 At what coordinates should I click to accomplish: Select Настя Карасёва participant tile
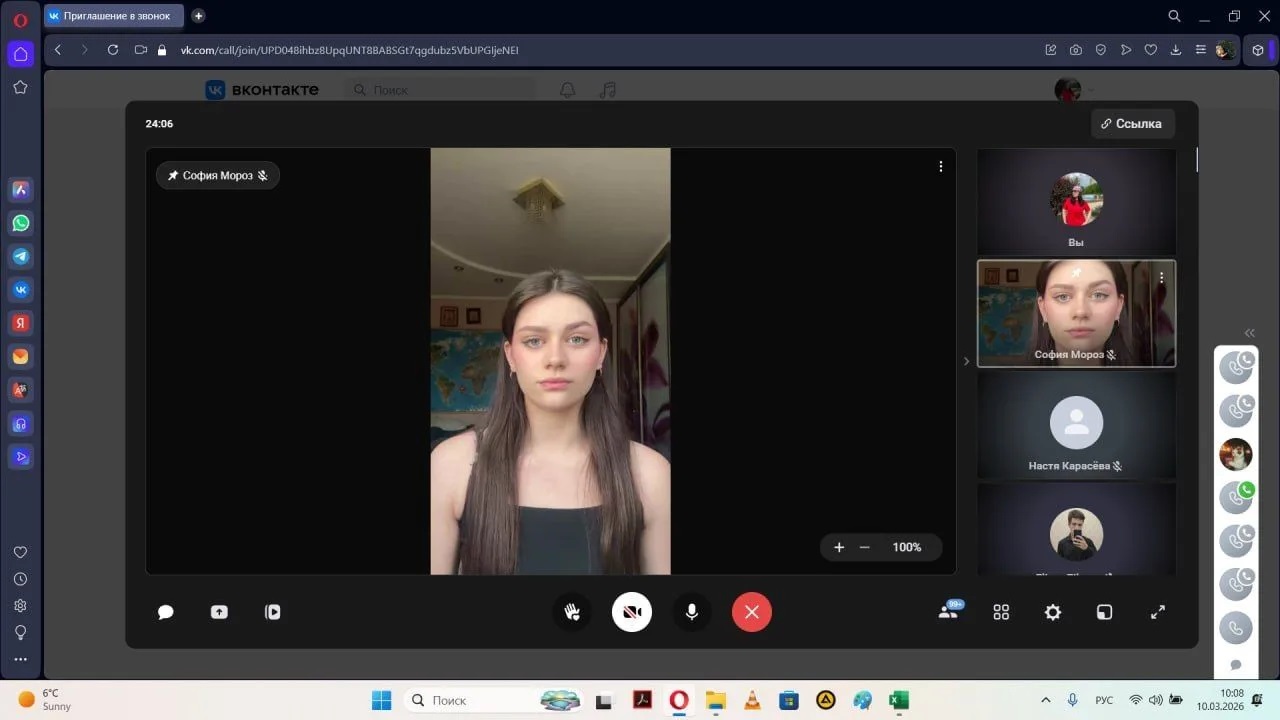[x=1076, y=427]
